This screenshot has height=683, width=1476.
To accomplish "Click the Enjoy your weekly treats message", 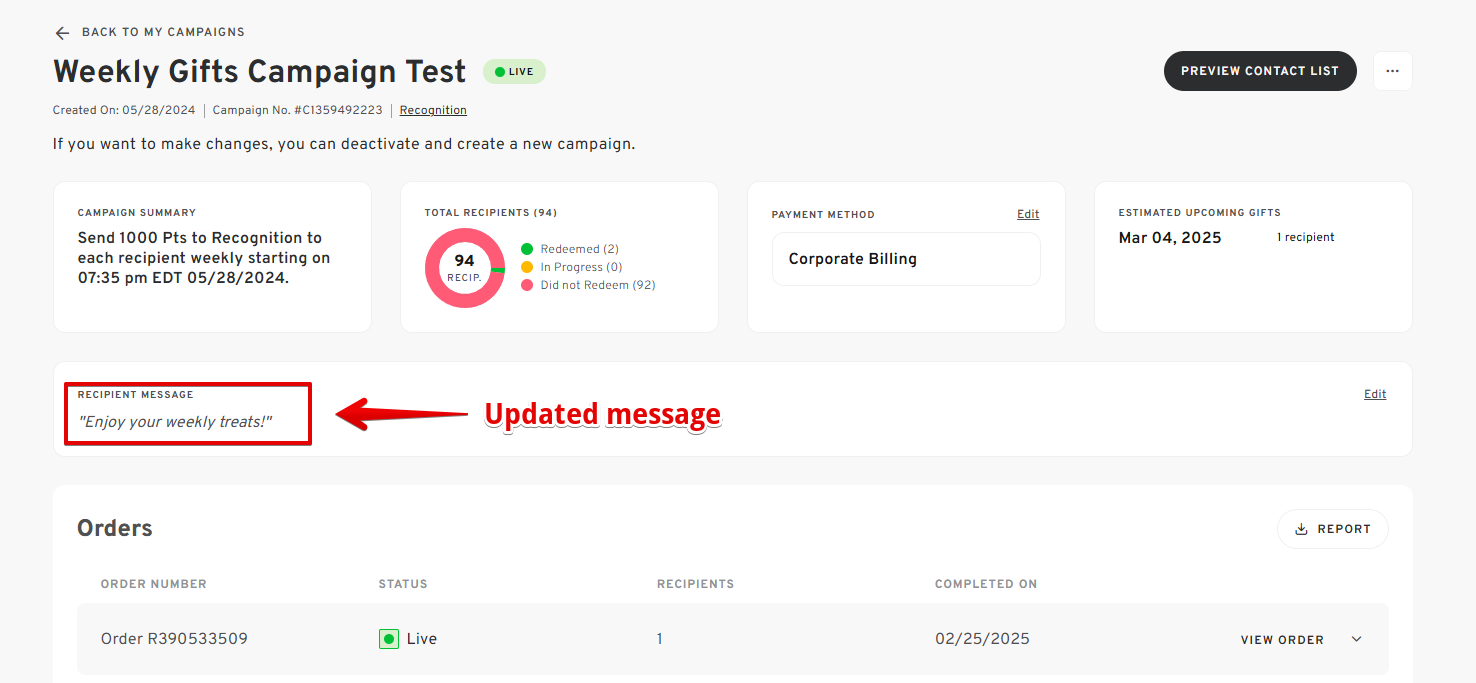I will click(175, 422).
